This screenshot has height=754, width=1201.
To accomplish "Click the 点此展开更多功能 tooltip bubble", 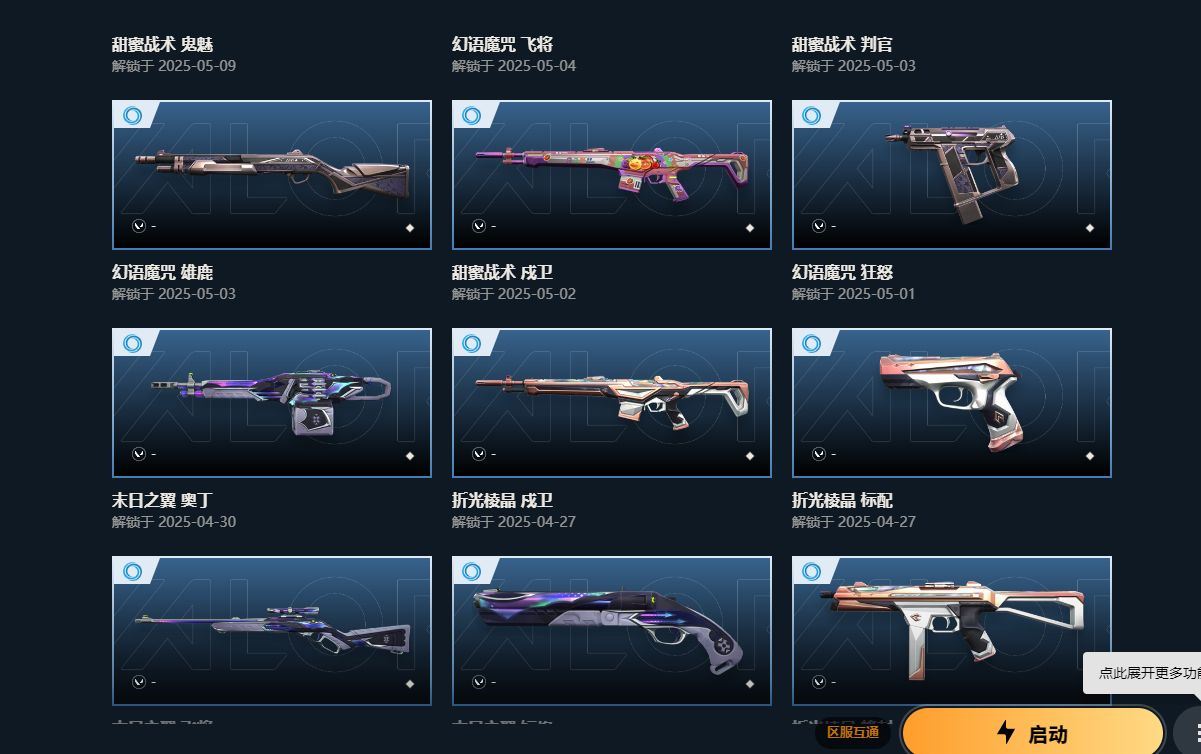I will coord(1142,673).
